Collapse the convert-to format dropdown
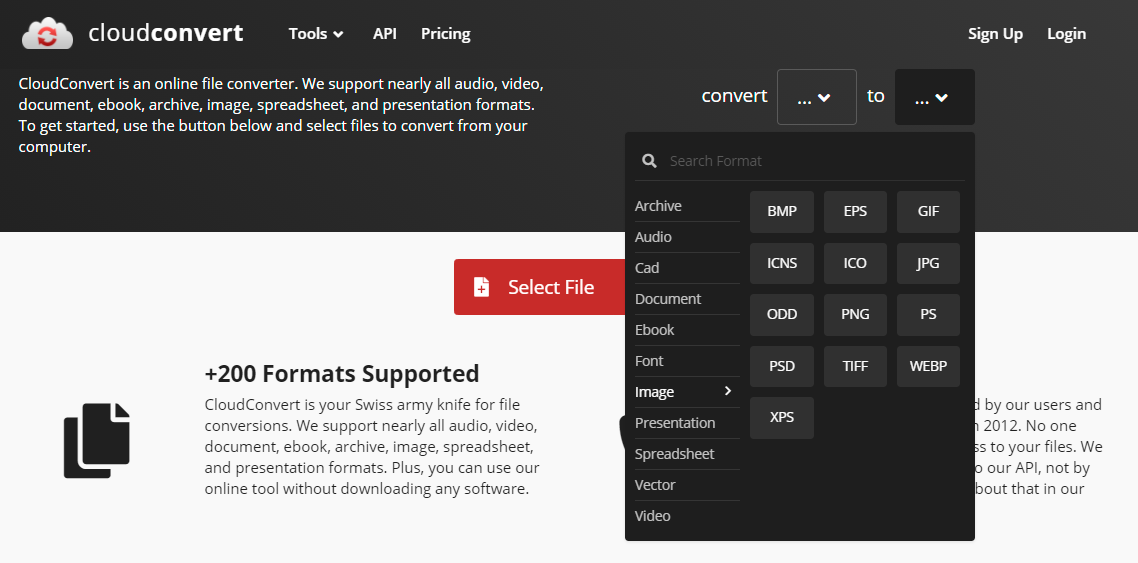 (934, 97)
